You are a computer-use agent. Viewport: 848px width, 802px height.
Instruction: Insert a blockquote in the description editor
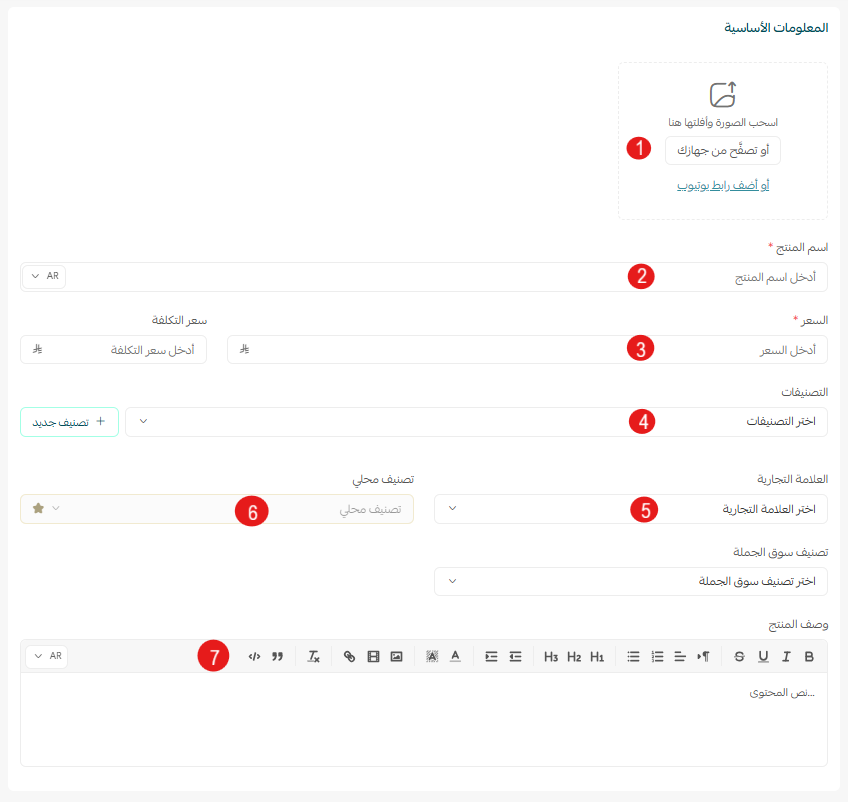[x=278, y=657]
